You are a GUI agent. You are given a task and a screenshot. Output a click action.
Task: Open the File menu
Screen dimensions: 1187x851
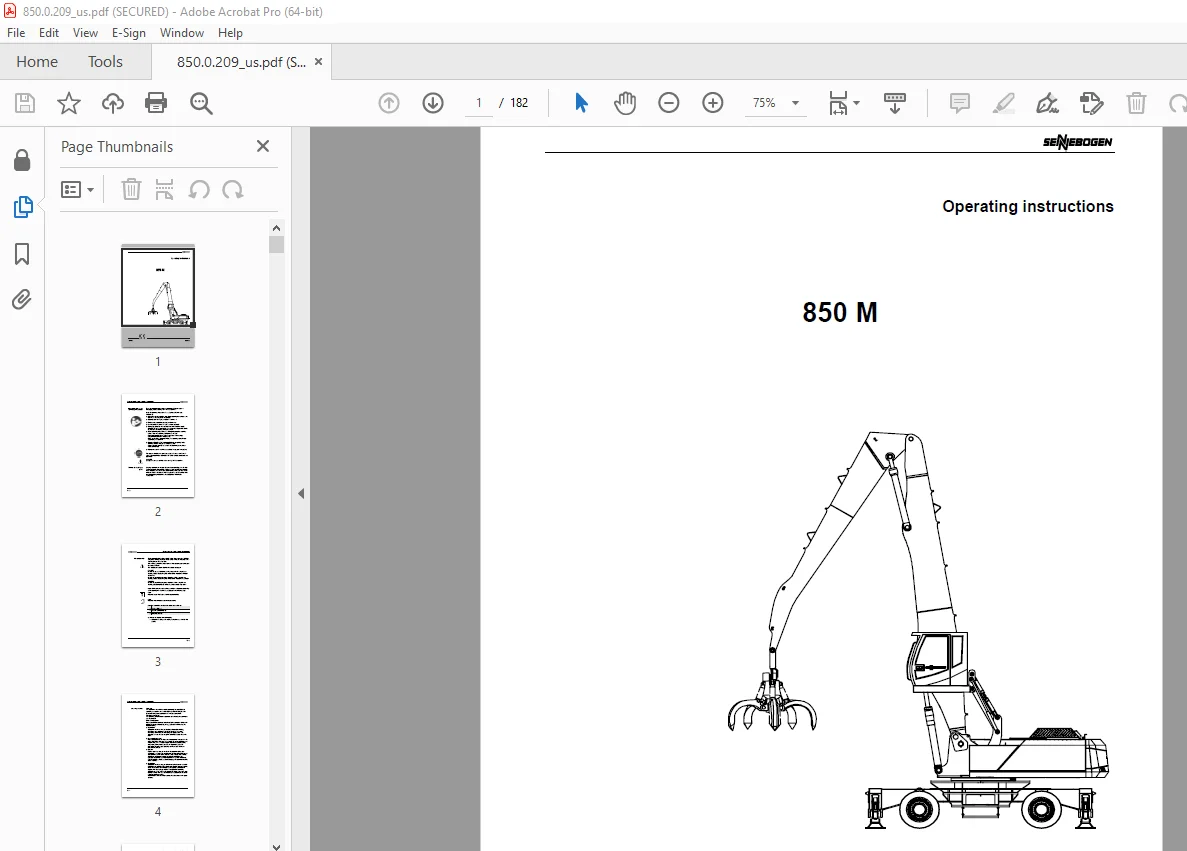16,33
